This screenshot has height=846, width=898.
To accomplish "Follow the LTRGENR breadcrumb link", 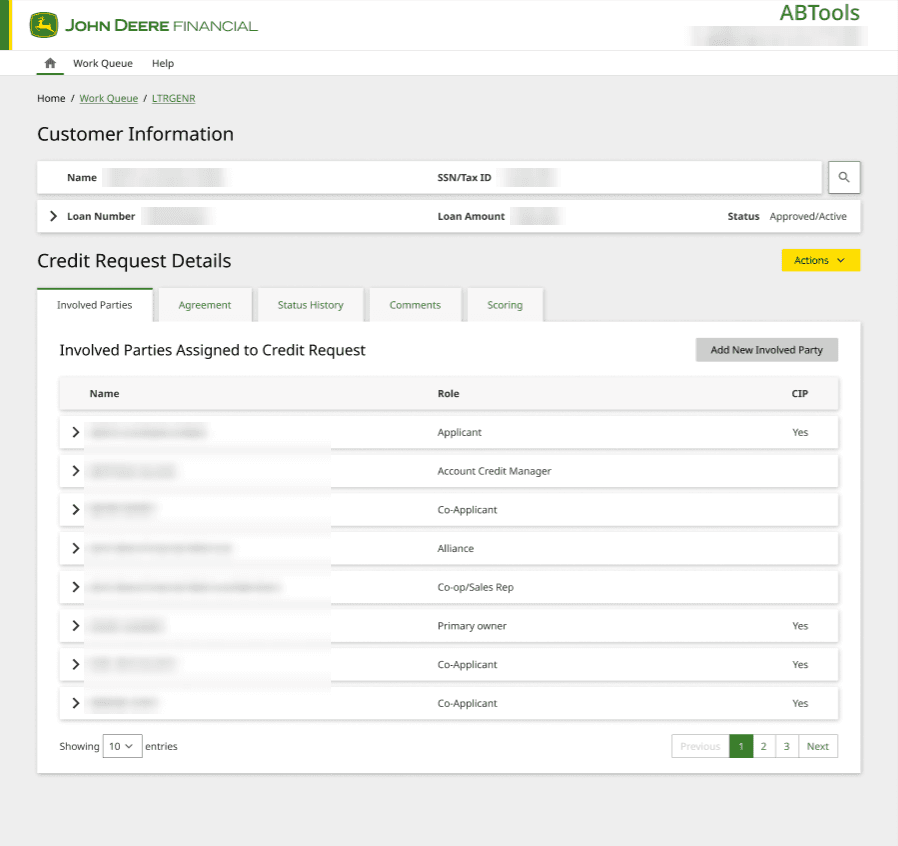I will pyautogui.click(x=174, y=99).
